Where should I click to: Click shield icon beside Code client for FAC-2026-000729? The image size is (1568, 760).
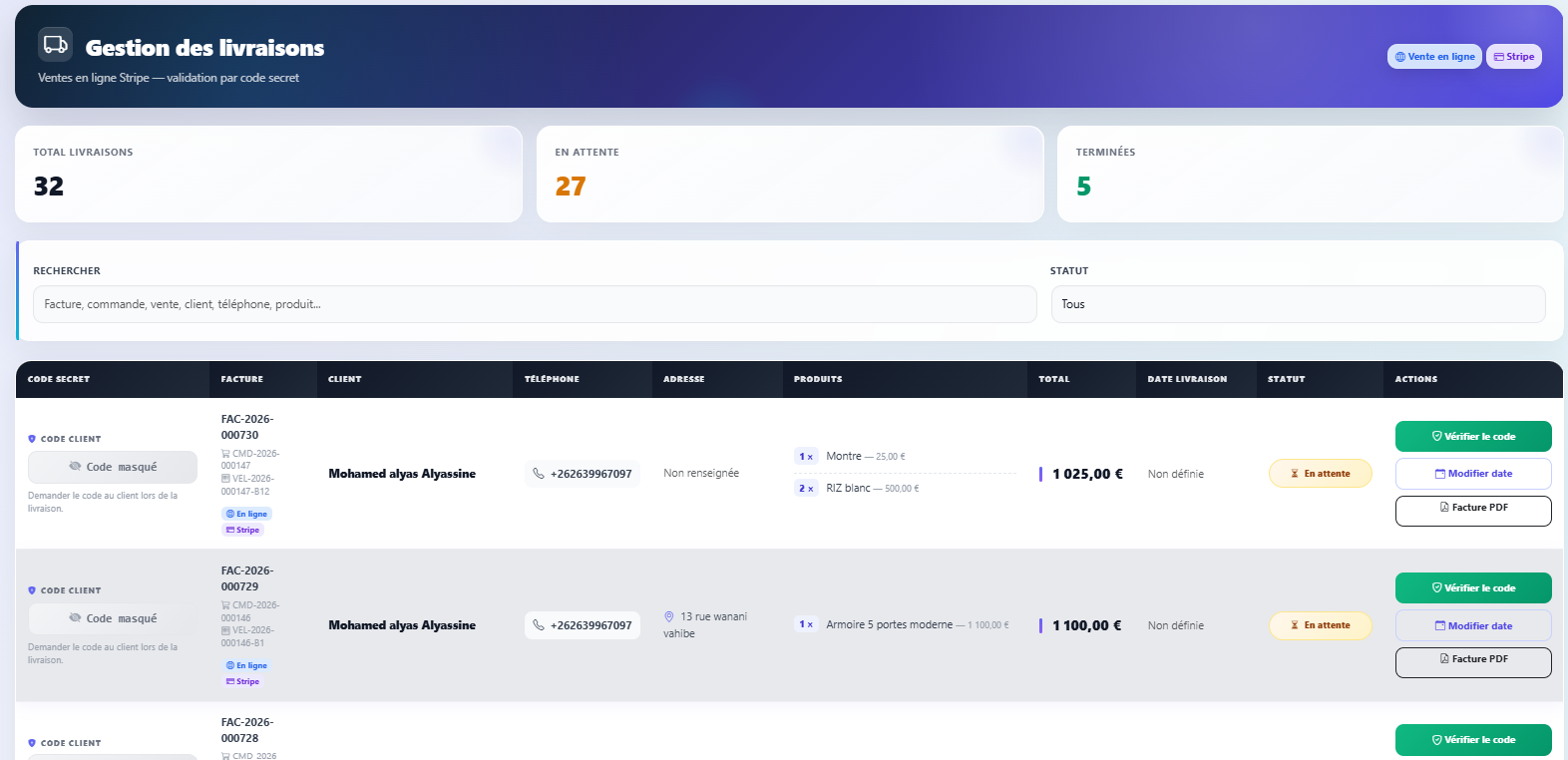(x=32, y=590)
